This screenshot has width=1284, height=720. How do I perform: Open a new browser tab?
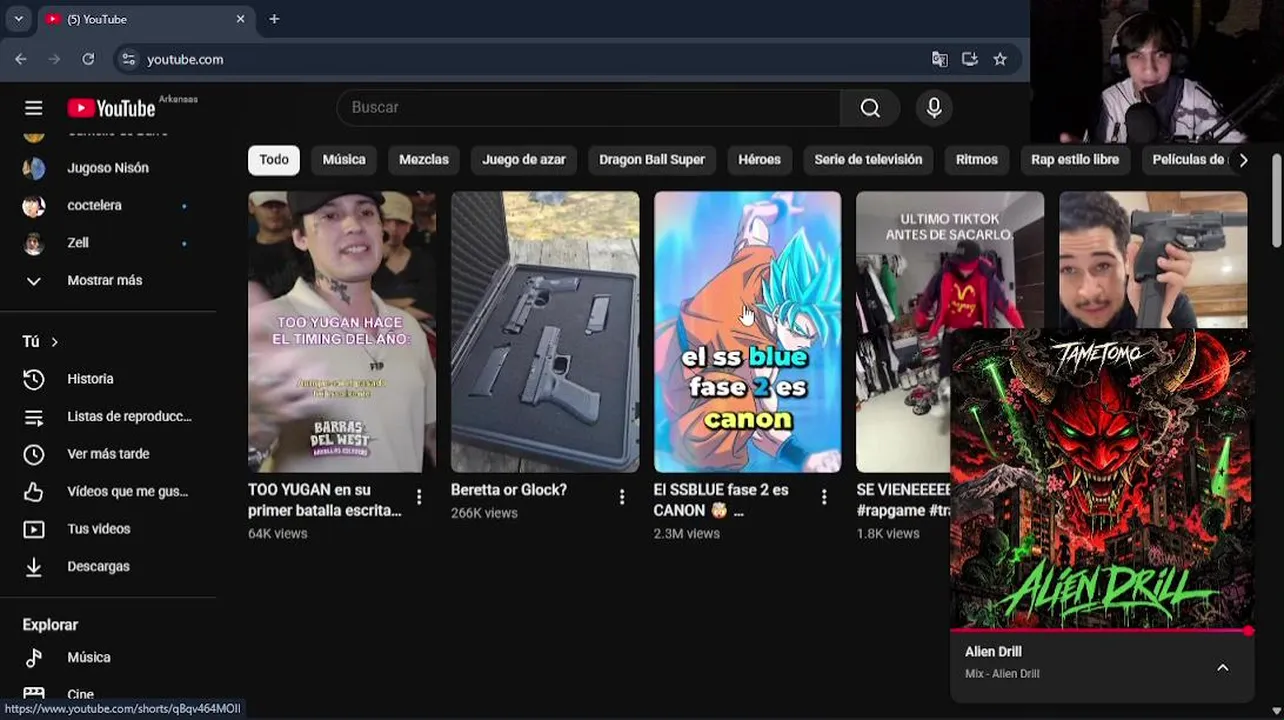click(x=274, y=19)
